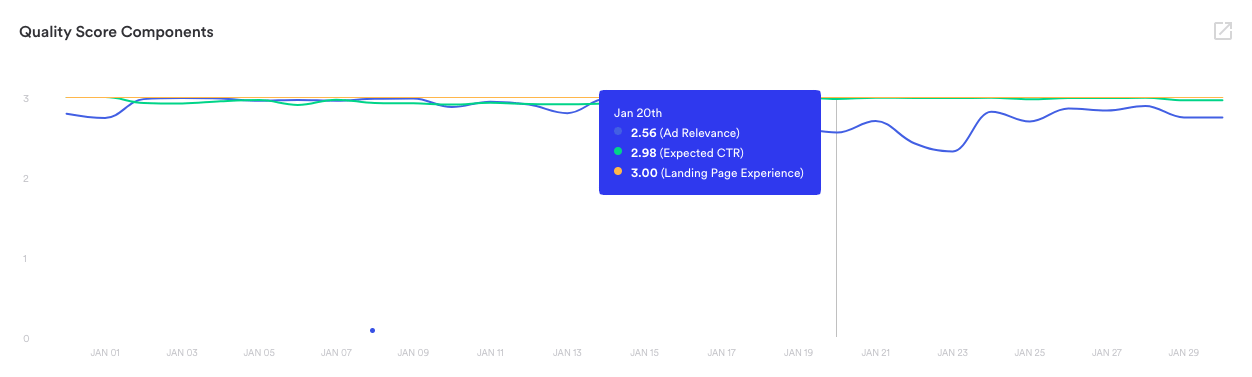
Task: Click the JAN 07 axis label
Action: [336, 353]
